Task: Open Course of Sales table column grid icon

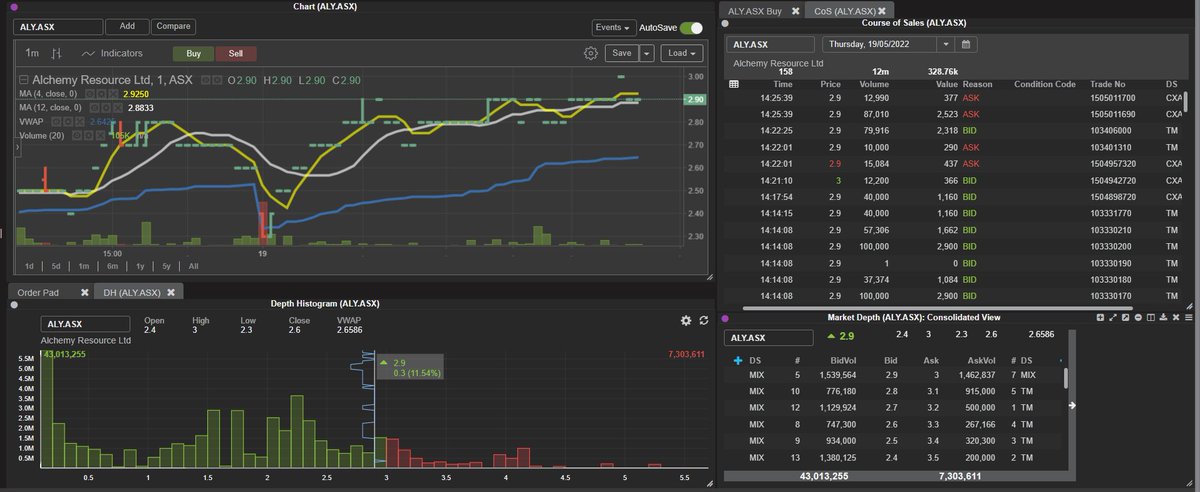Action: (734, 85)
